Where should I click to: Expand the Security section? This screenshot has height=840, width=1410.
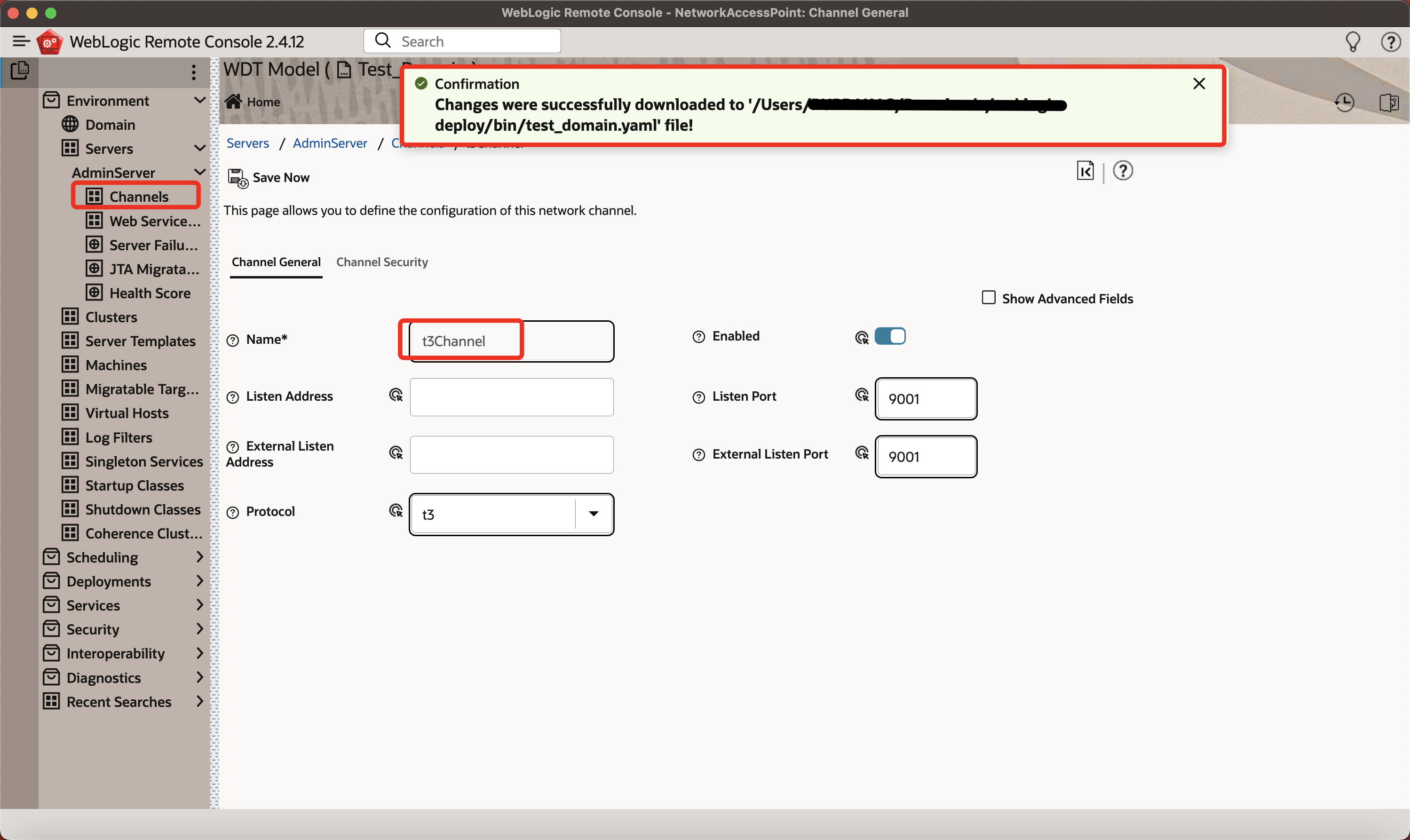pyautogui.click(x=199, y=629)
